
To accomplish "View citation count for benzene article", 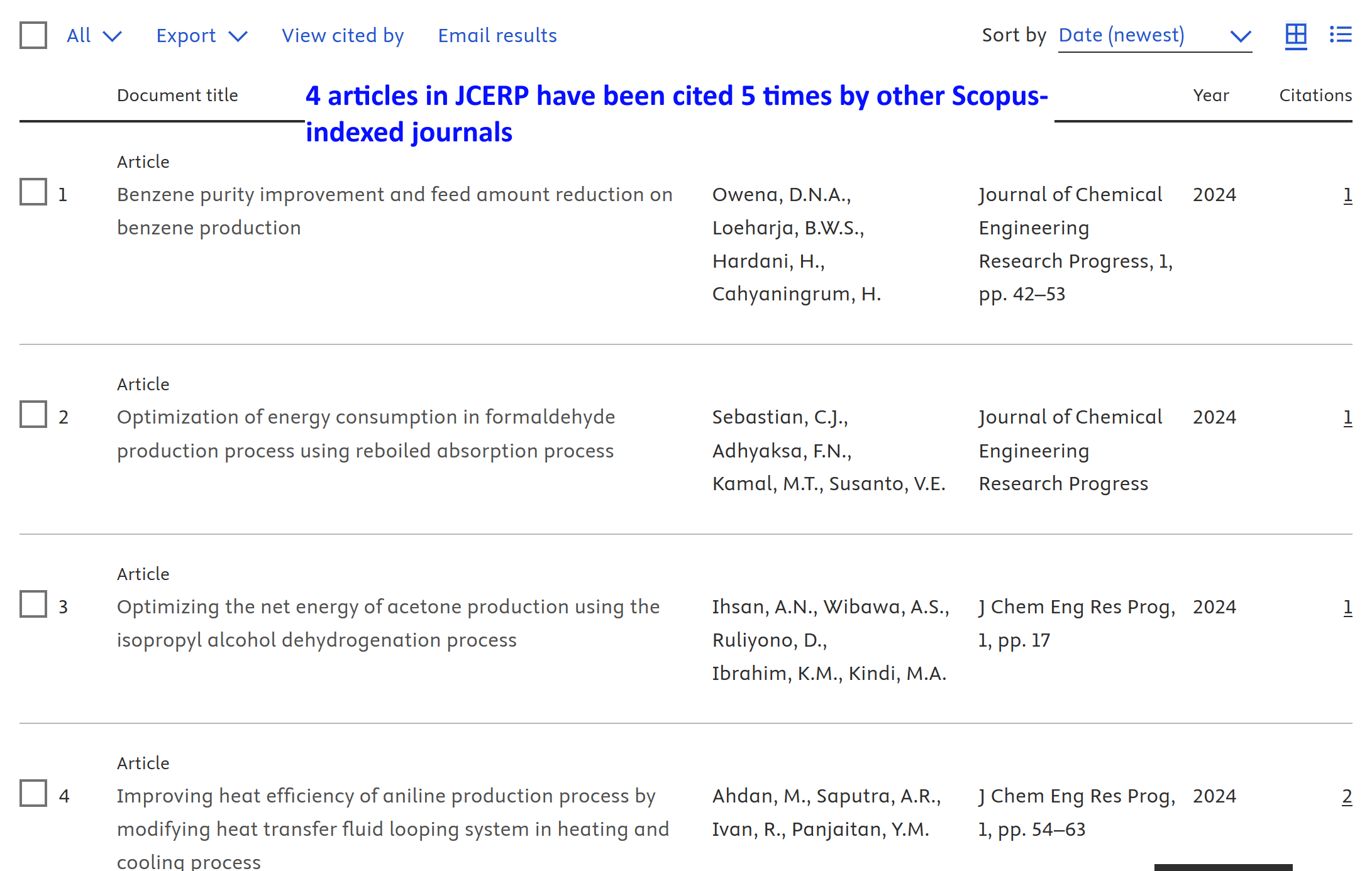I will [1347, 195].
